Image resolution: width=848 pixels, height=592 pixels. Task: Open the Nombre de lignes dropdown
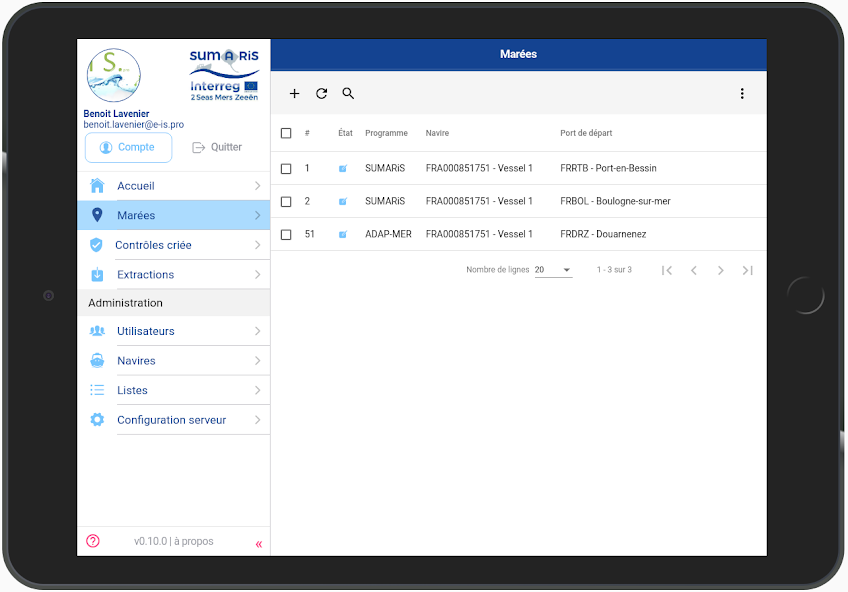tap(553, 270)
